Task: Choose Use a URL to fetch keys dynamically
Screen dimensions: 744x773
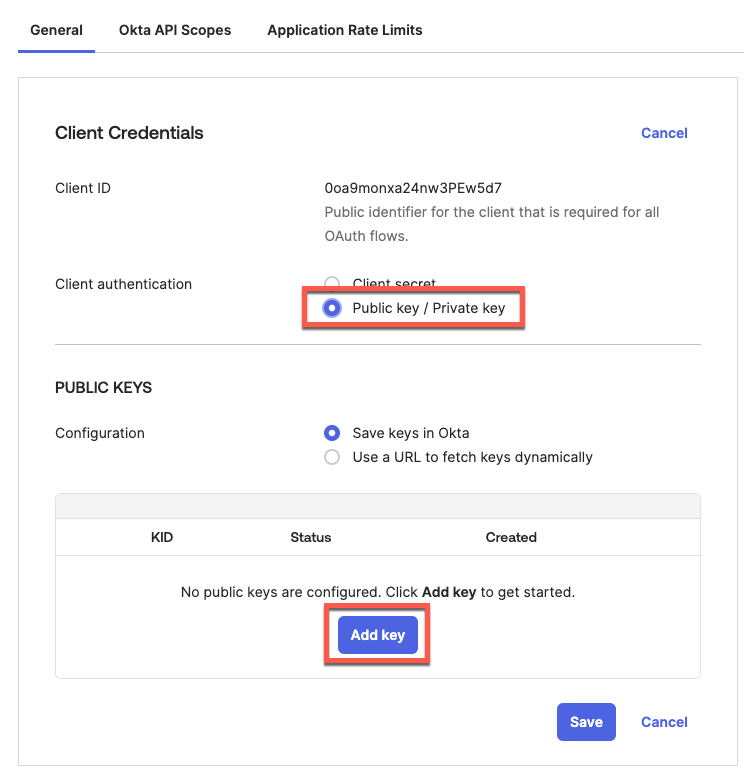Action: point(332,457)
